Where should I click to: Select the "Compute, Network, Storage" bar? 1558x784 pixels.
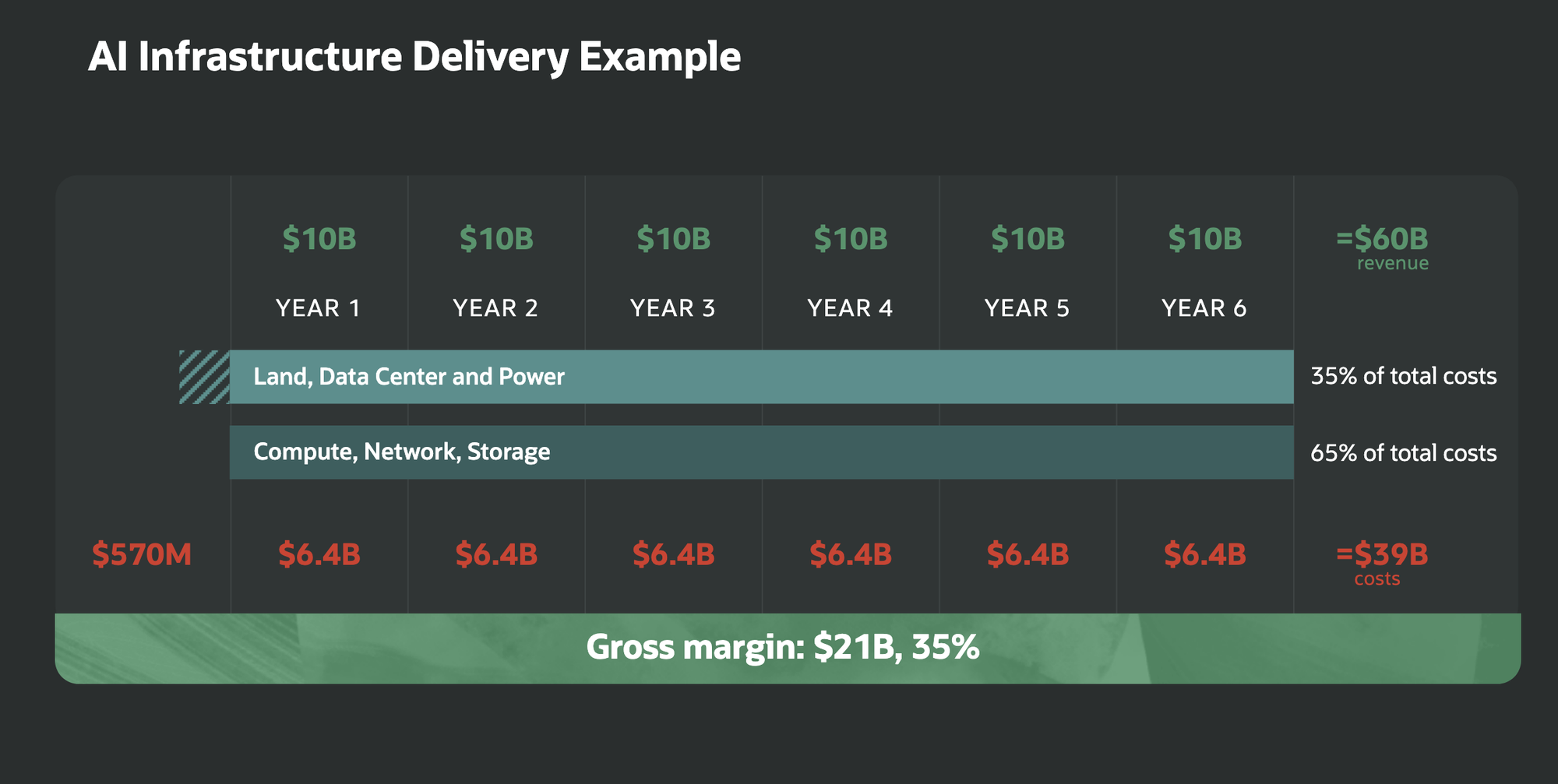click(x=761, y=452)
